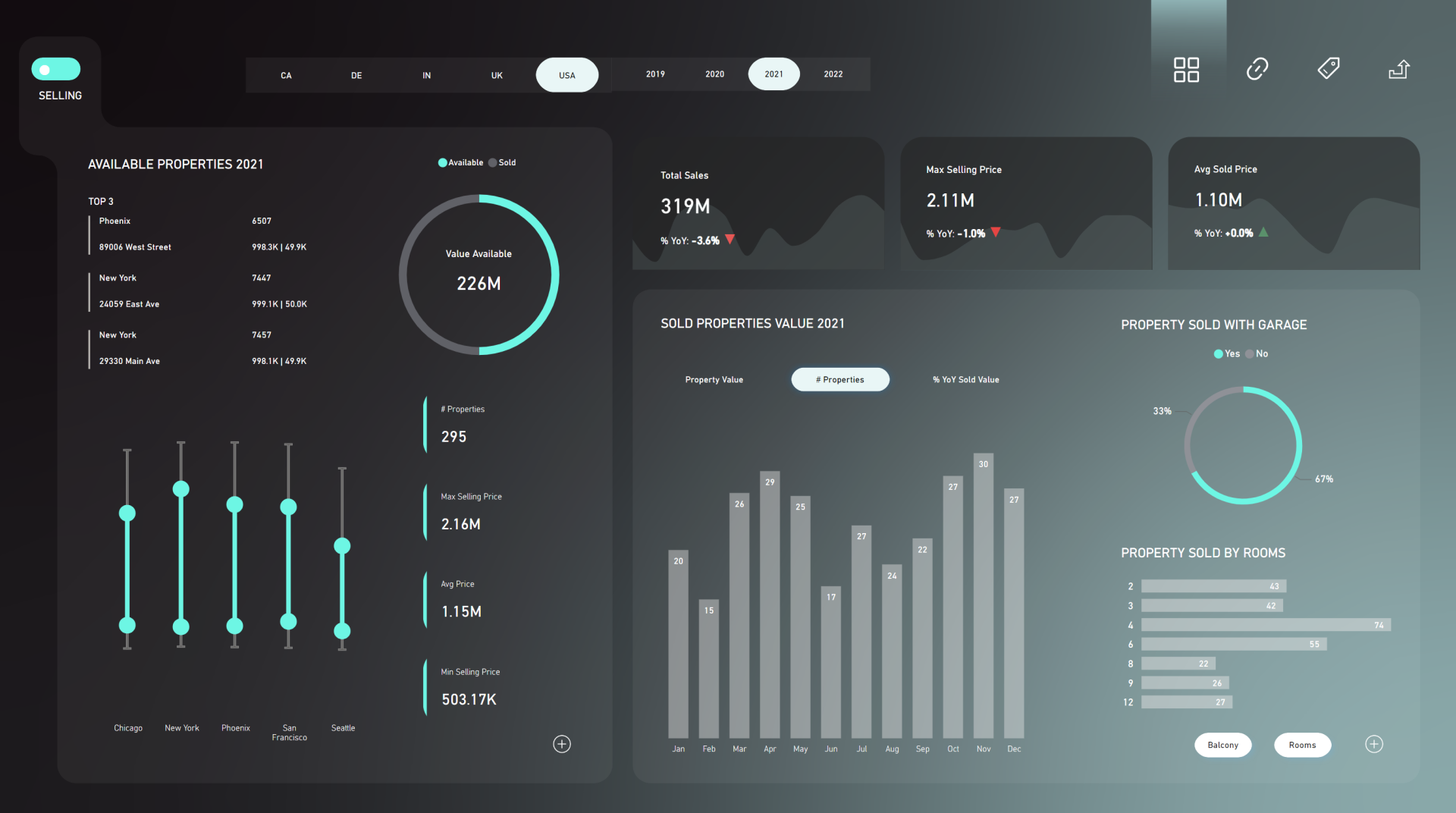
Task: Select the UK region tab
Action: (x=497, y=75)
